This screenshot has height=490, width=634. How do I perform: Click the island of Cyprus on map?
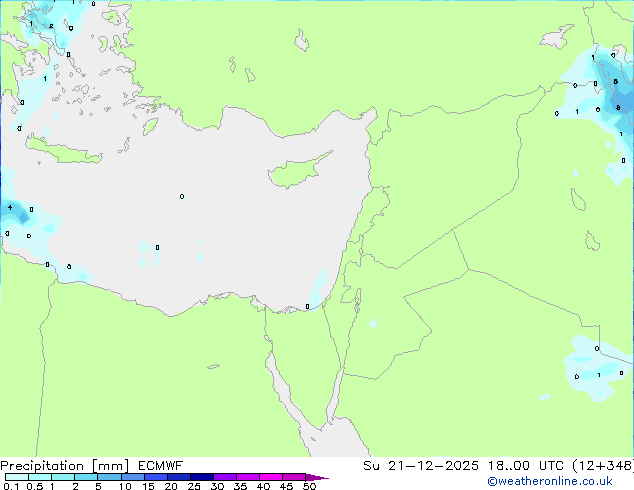(x=297, y=172)
